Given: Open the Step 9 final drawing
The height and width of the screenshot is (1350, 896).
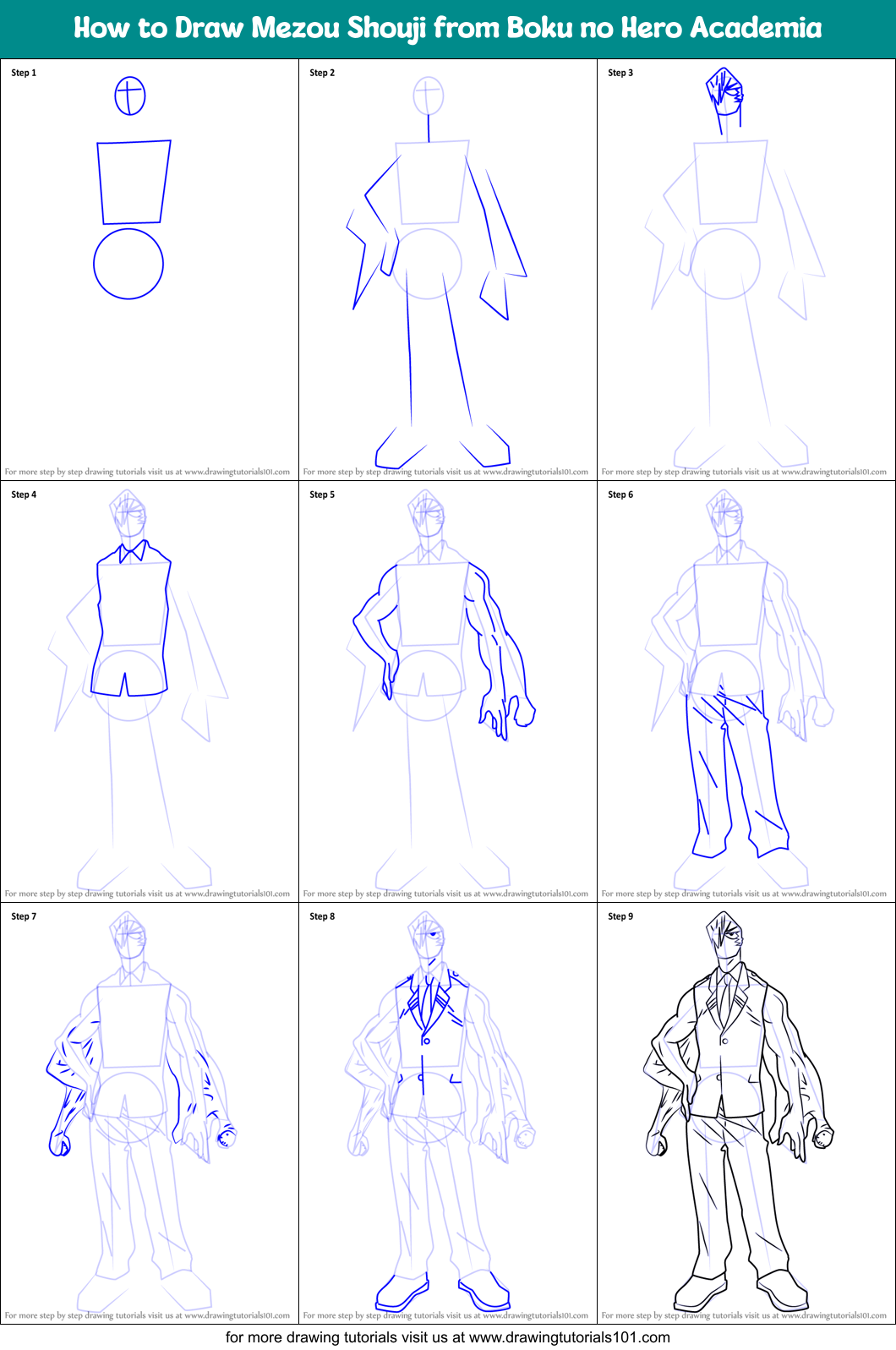Looking at the screenshot, I should coord(746,1113).
